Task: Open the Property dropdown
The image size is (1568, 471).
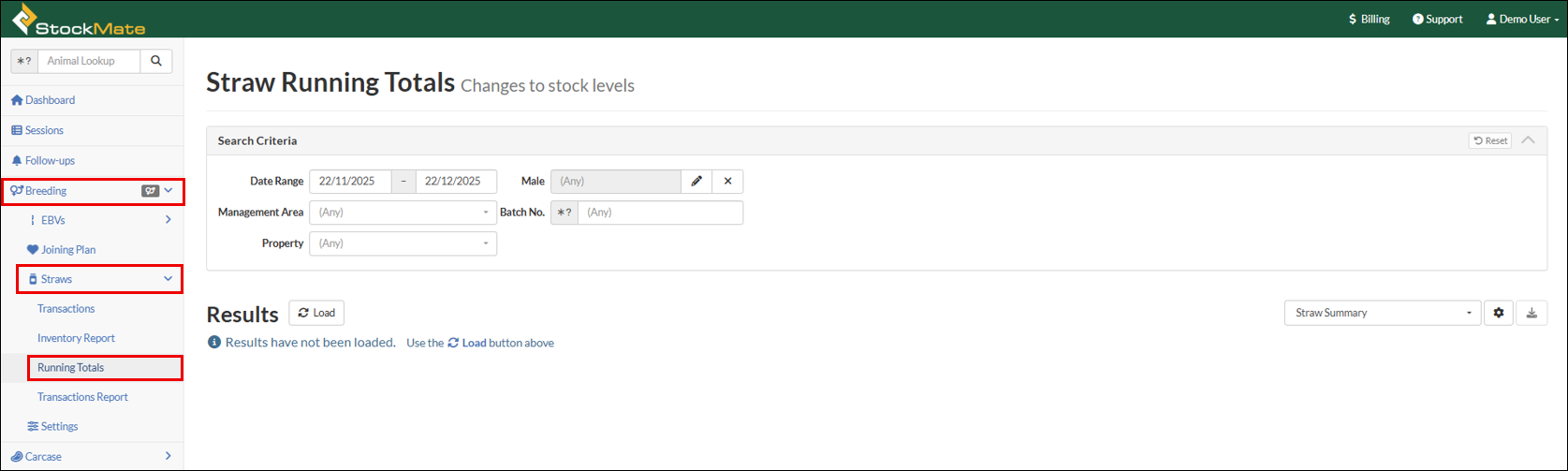Action: 403,243
